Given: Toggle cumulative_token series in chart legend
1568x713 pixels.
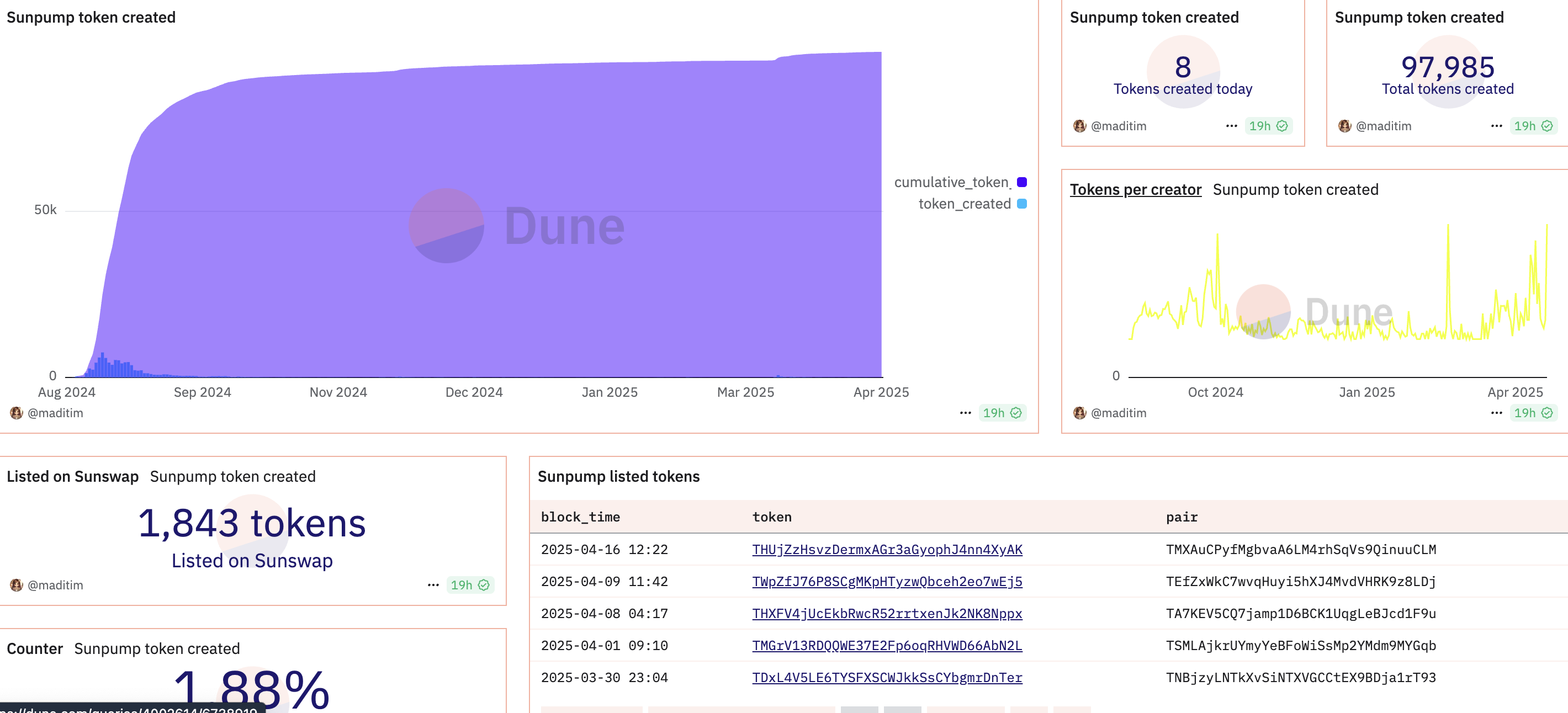Looking at the screenshot, I should pyautogui.click(x=952, y=183).
